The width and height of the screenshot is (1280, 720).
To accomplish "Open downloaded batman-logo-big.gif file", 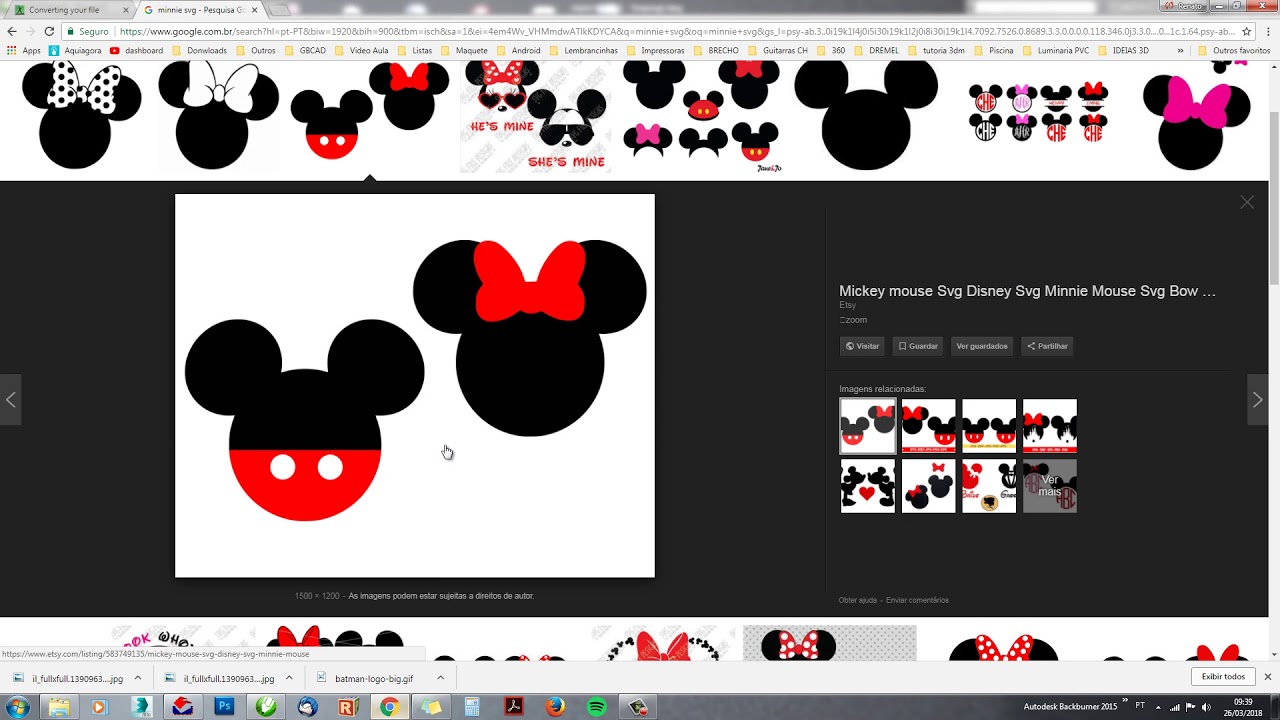I will [368, 678].
